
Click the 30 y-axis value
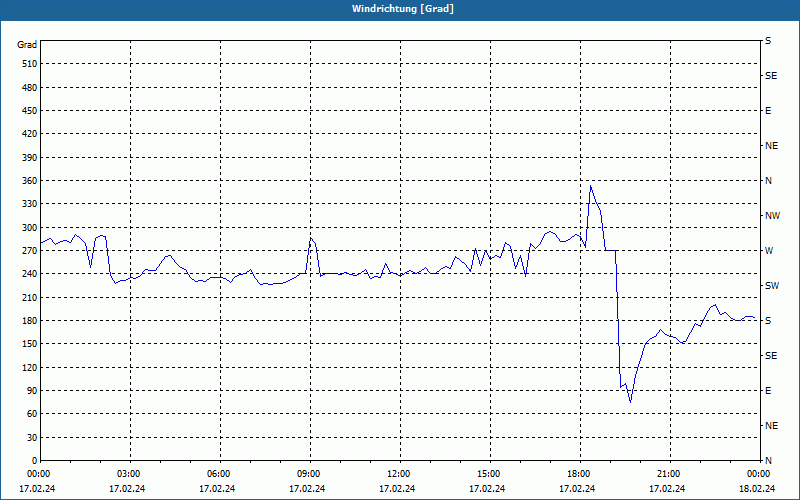click(33, 437)
